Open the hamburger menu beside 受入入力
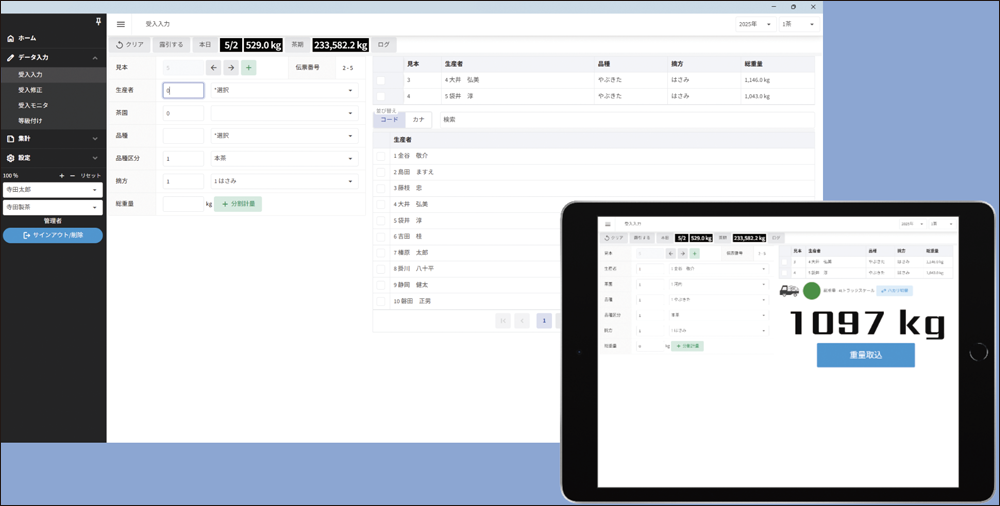This screenshot has height=506, width=1000. point(121,23)
